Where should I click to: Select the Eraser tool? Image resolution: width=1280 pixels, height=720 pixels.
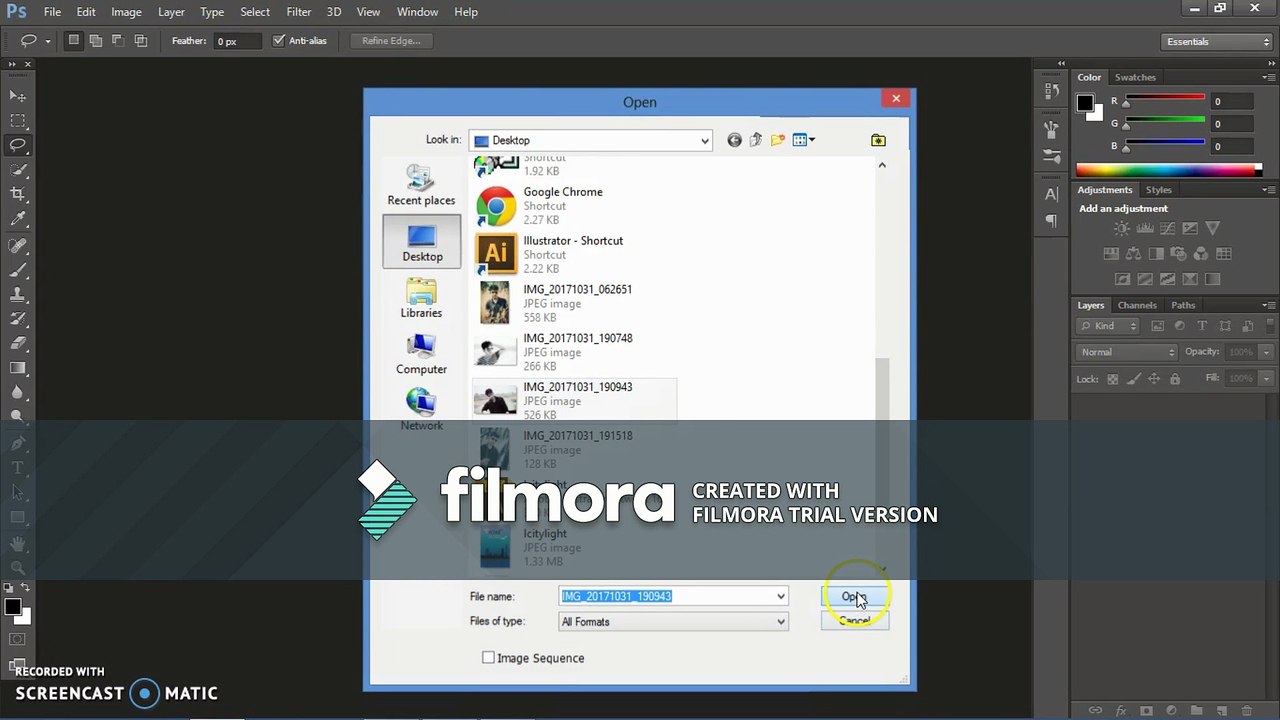click(18, 343)
